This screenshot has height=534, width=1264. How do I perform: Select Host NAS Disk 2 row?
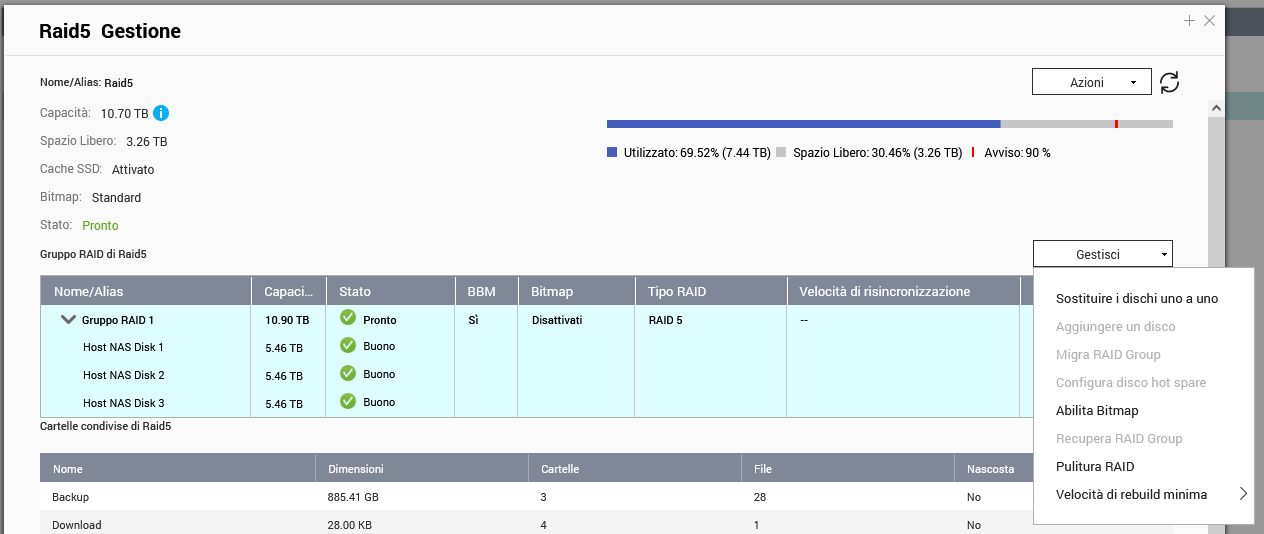click(123, 375)
